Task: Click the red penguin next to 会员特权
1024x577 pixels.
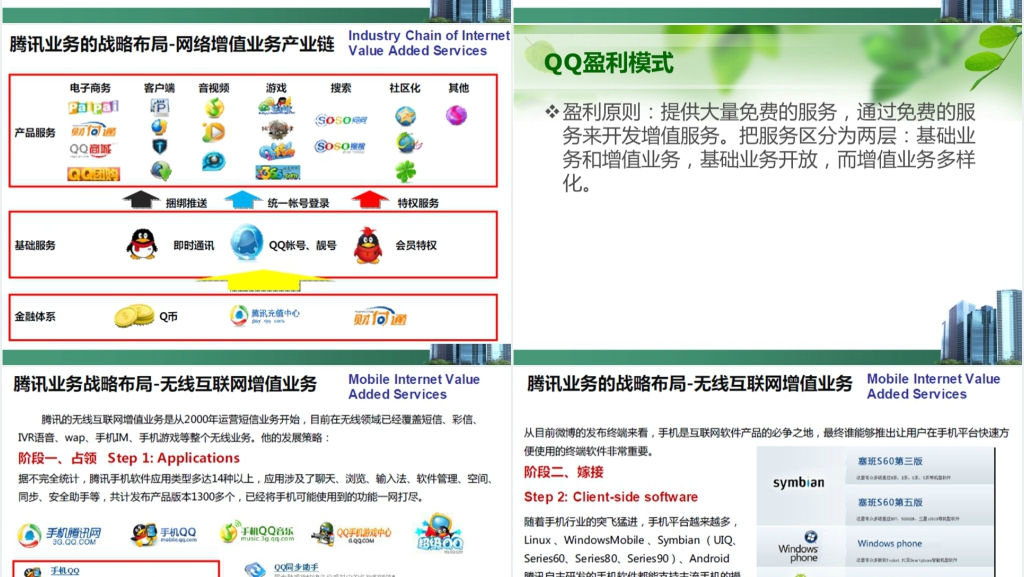Action: [368, 245]
